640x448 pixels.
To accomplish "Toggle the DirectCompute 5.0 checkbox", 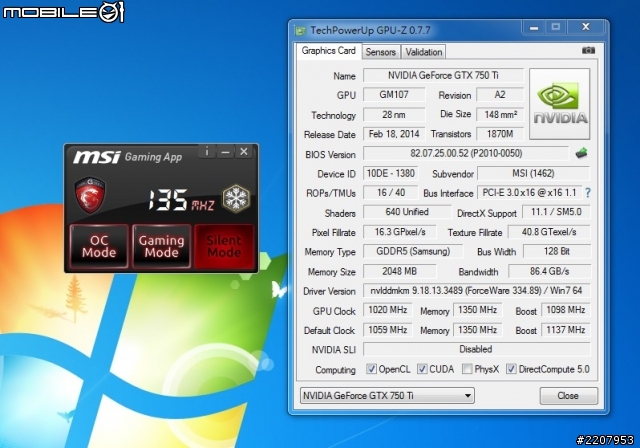I will point(511,369).
